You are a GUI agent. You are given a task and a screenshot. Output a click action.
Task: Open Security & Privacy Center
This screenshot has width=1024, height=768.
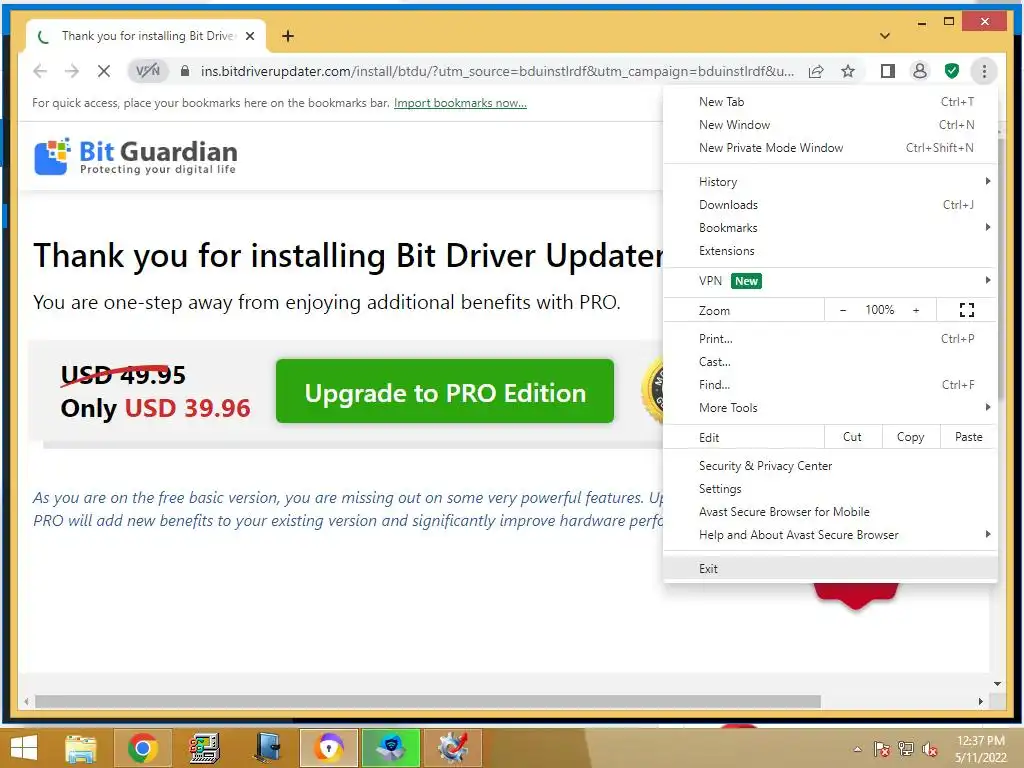point(830,466)
